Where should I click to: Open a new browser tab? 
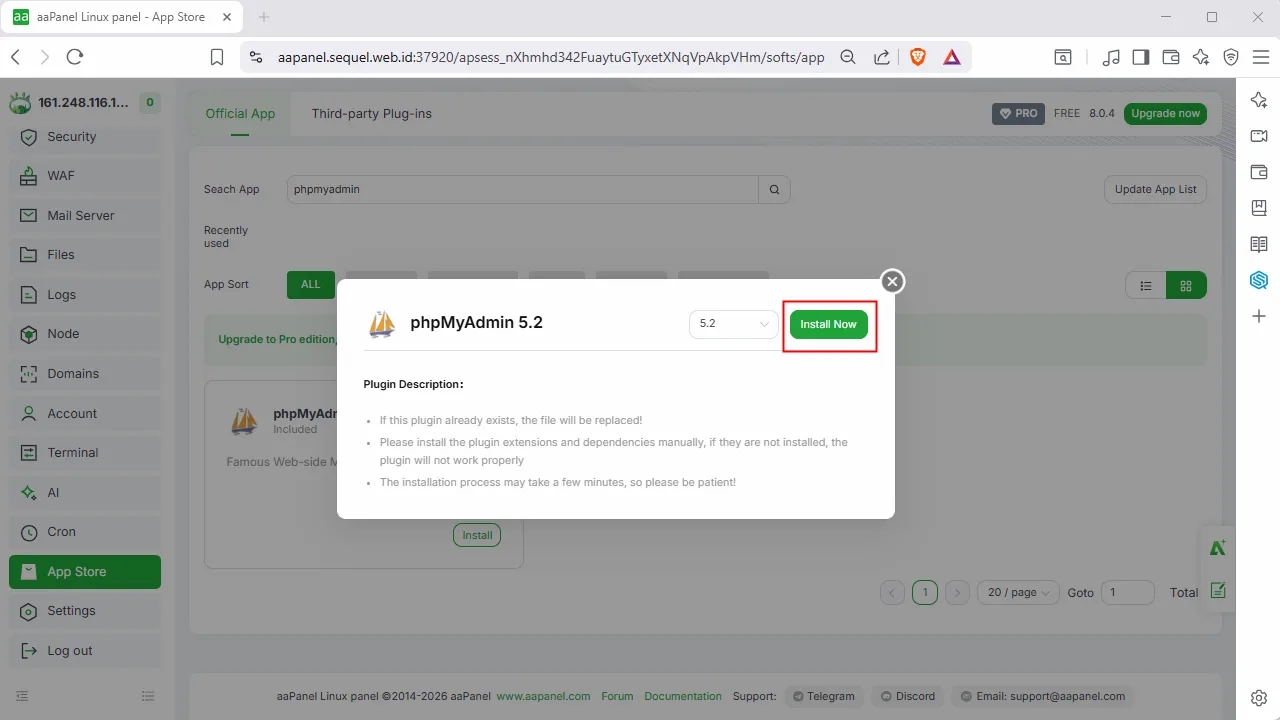coord(264,17)
